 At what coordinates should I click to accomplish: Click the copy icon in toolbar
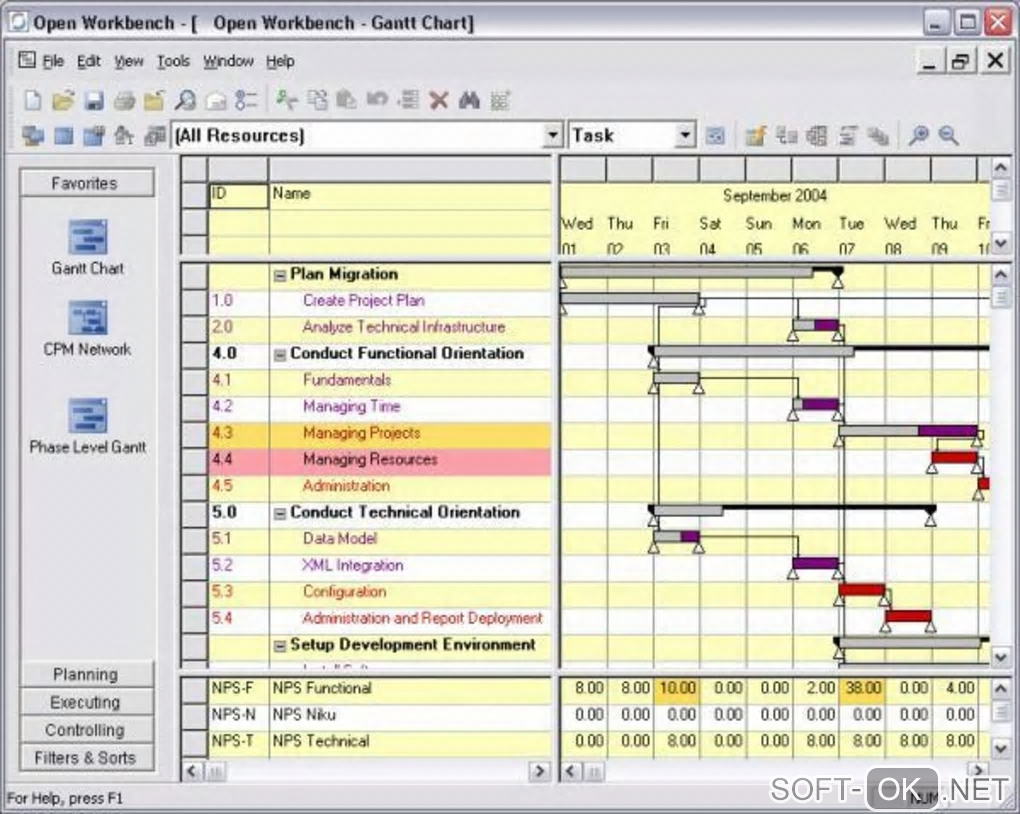click(x=317, y=100)
